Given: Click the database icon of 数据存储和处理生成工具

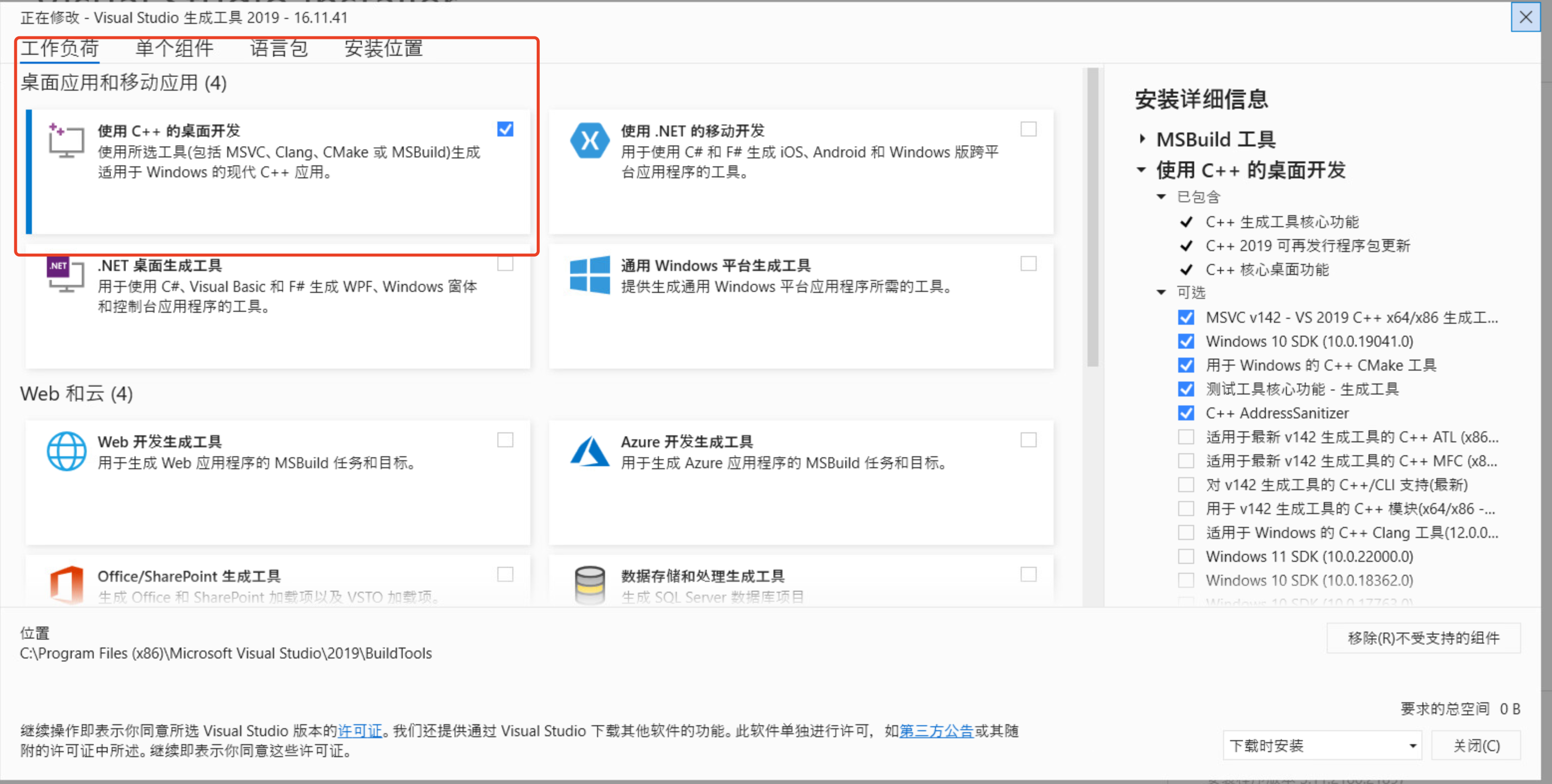Looking at the screenshot, I should pyautogui.click(x=589, y=585).
